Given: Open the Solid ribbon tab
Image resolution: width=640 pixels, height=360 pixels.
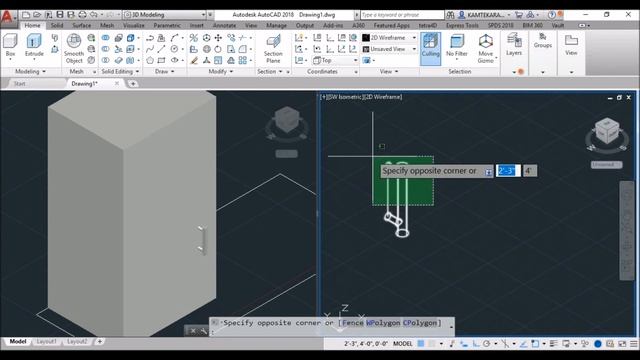Looking at the screenshot, I should [57, 25].
